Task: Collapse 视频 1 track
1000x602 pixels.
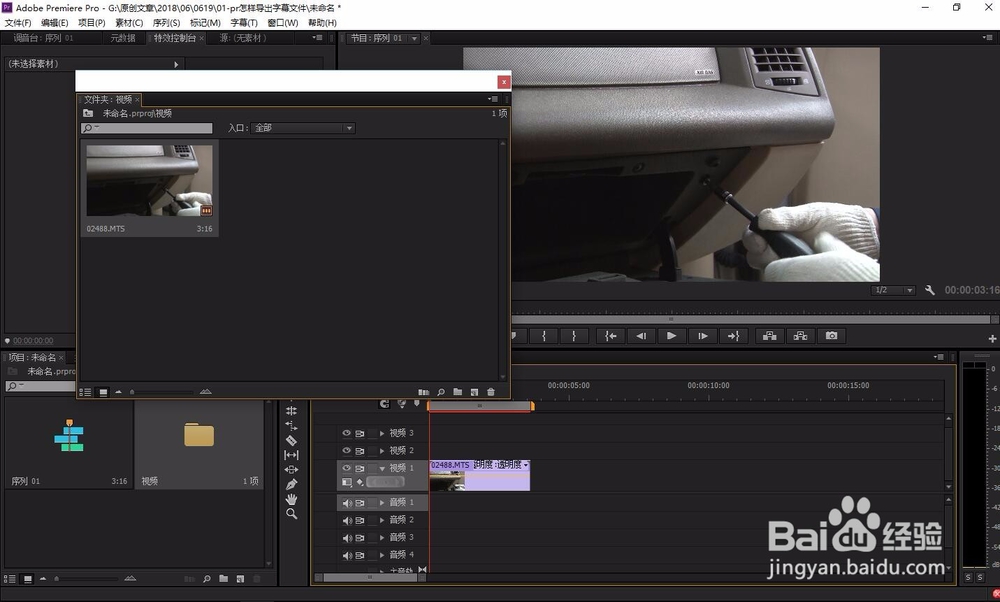Action: pos(382,468)
